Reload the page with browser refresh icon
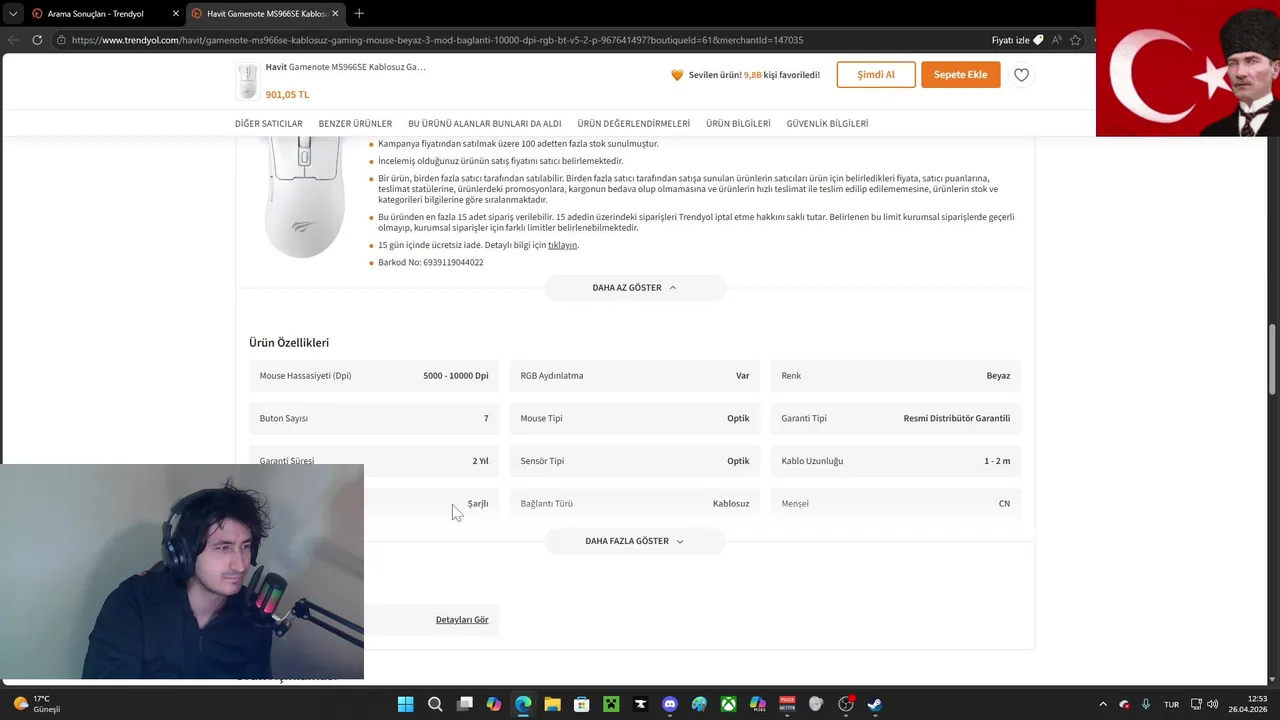This screenshot has height=720, width=1280. coord(37,40)
